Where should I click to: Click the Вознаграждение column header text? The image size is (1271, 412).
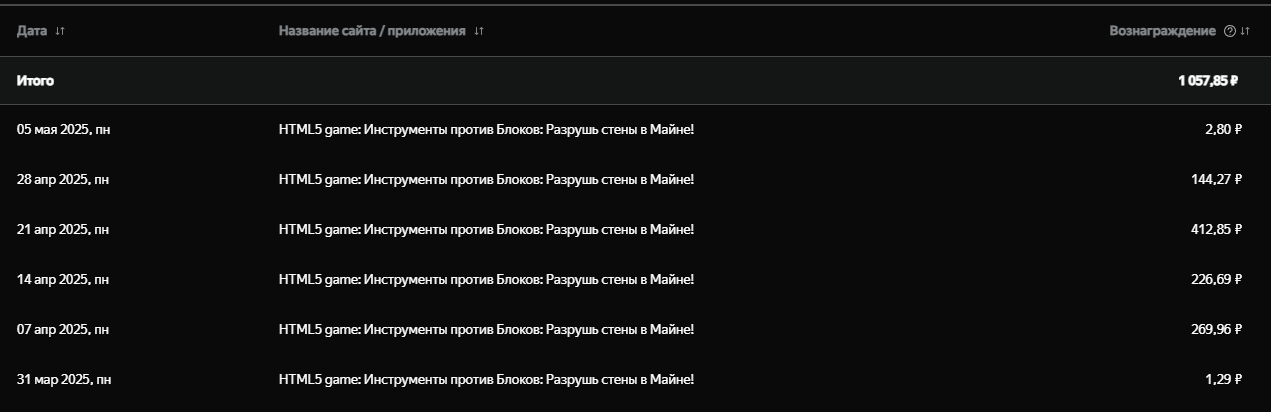tap(1162, 31)
